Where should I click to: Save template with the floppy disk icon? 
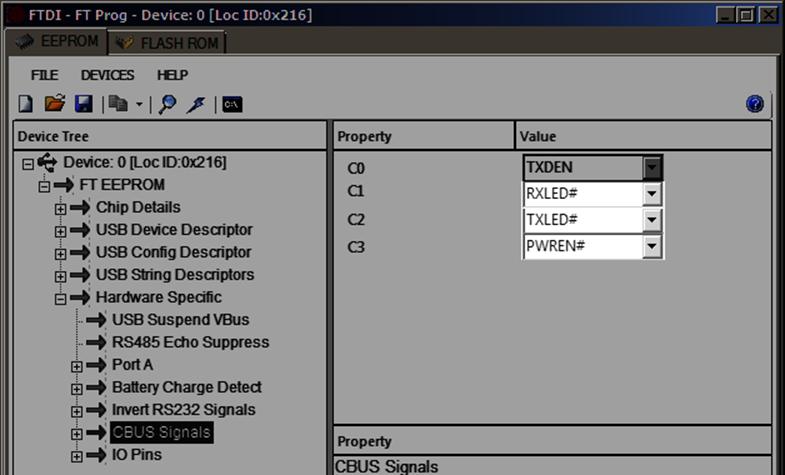tap(84, 104)
